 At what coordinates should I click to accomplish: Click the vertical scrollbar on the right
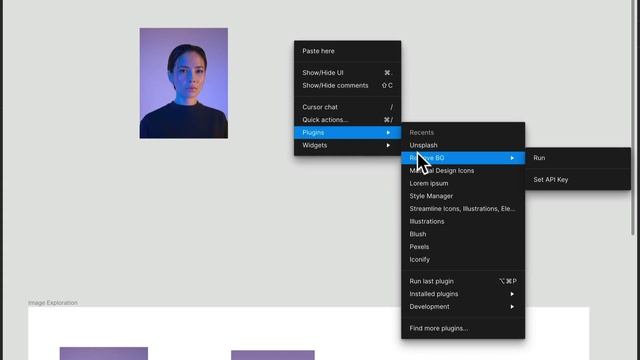634,118
